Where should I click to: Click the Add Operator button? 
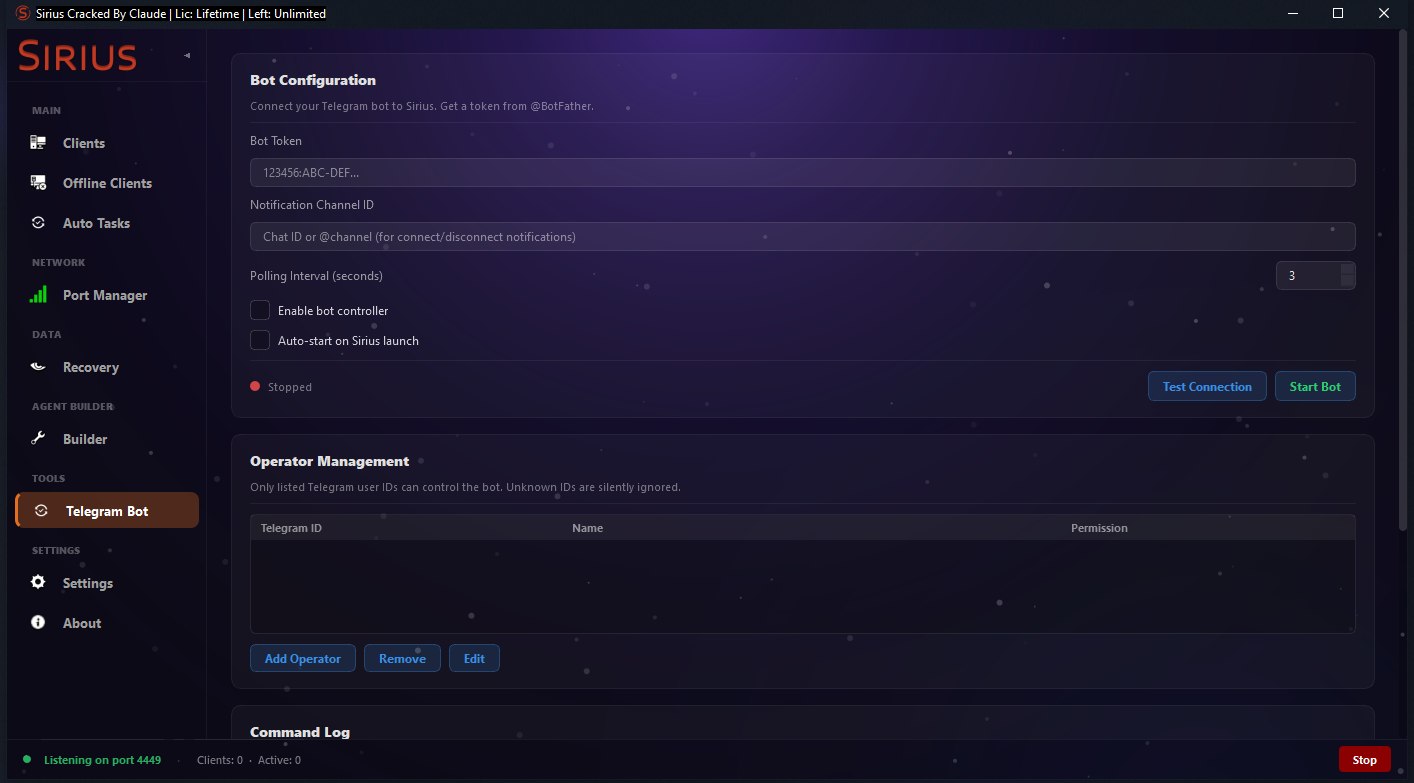302,658
